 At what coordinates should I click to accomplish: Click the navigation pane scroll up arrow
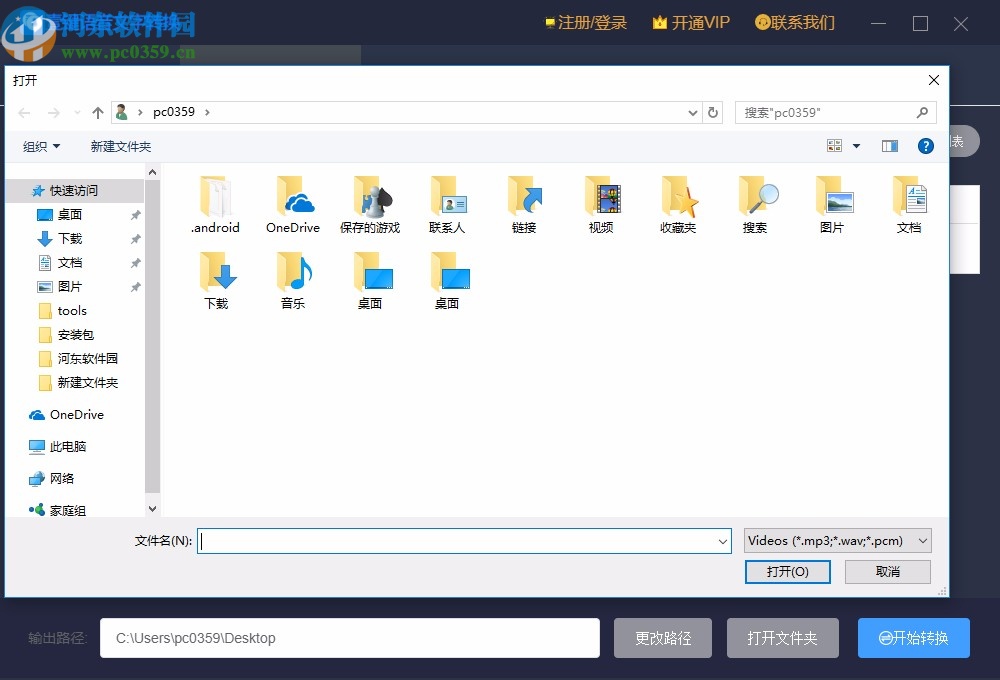pos(152,172)
